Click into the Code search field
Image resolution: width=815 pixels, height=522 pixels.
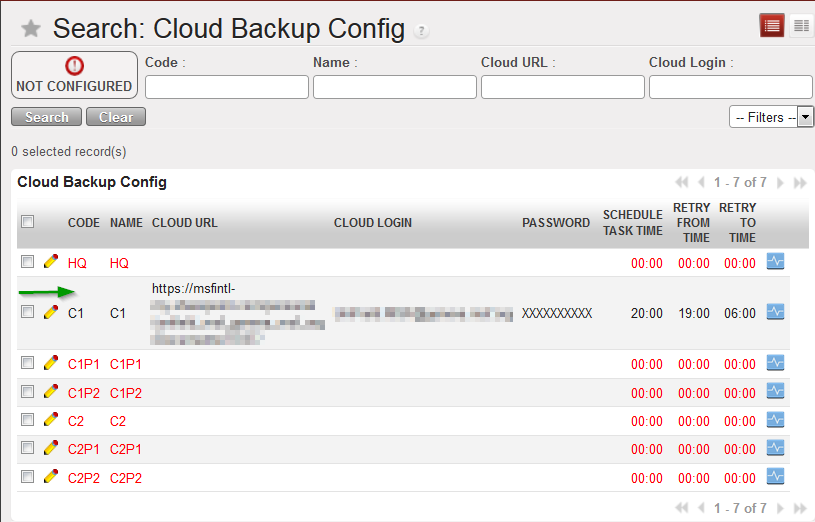(226, 87)
